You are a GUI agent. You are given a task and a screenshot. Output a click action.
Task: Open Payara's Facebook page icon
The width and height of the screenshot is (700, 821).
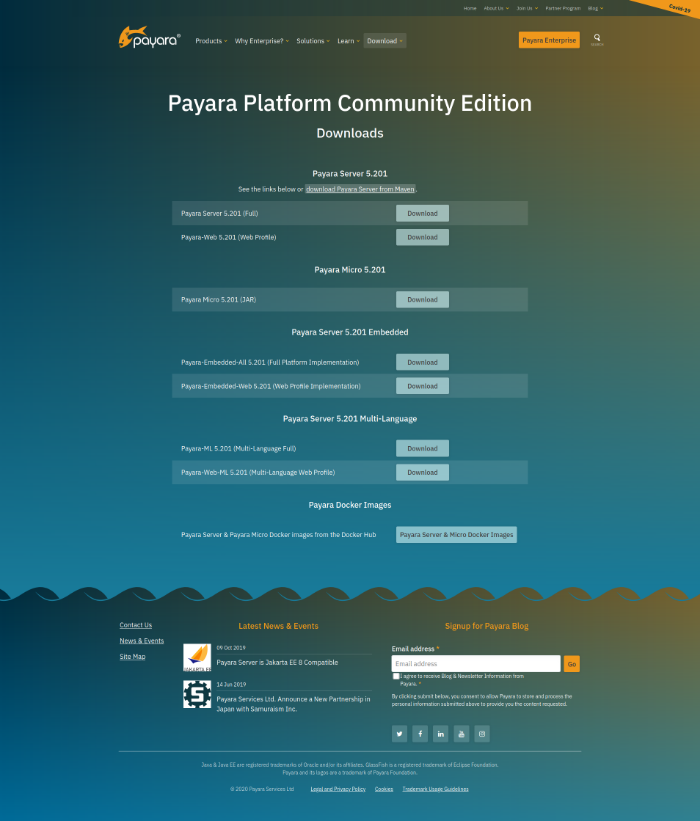(420, 734)
